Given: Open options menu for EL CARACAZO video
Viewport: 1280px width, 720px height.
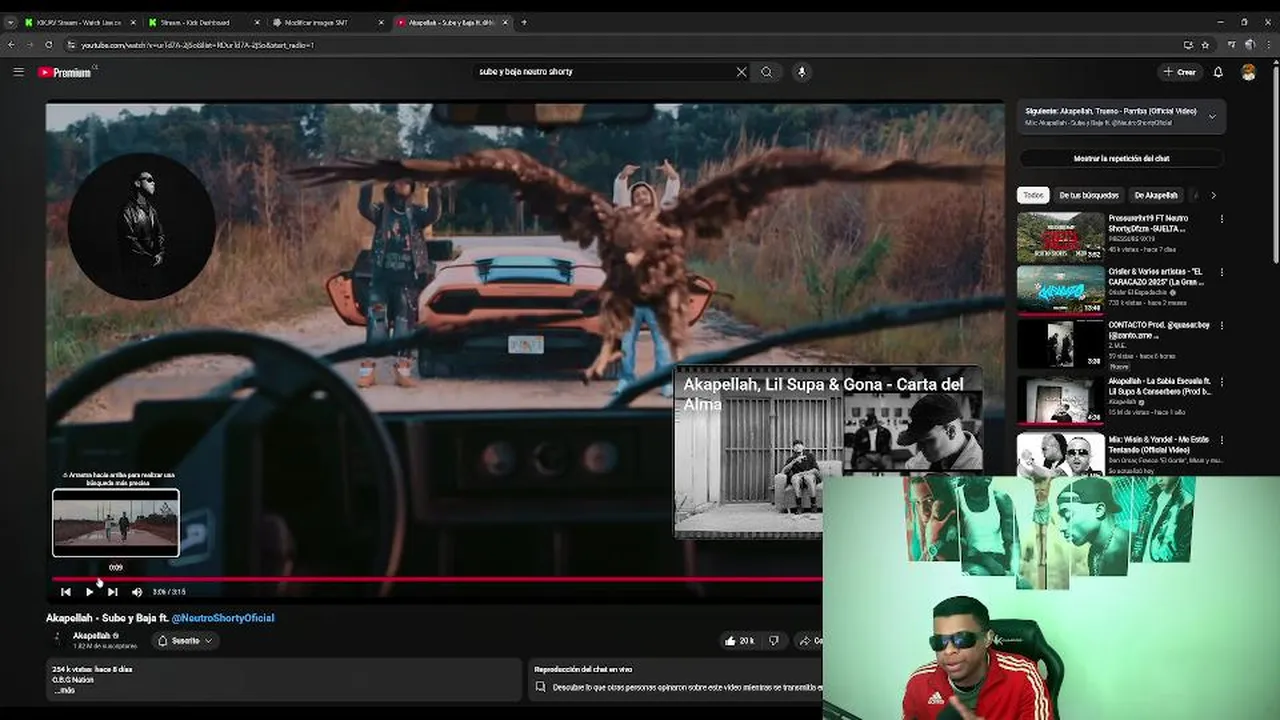Looking at the screenshot, I should pos(1221,272).
